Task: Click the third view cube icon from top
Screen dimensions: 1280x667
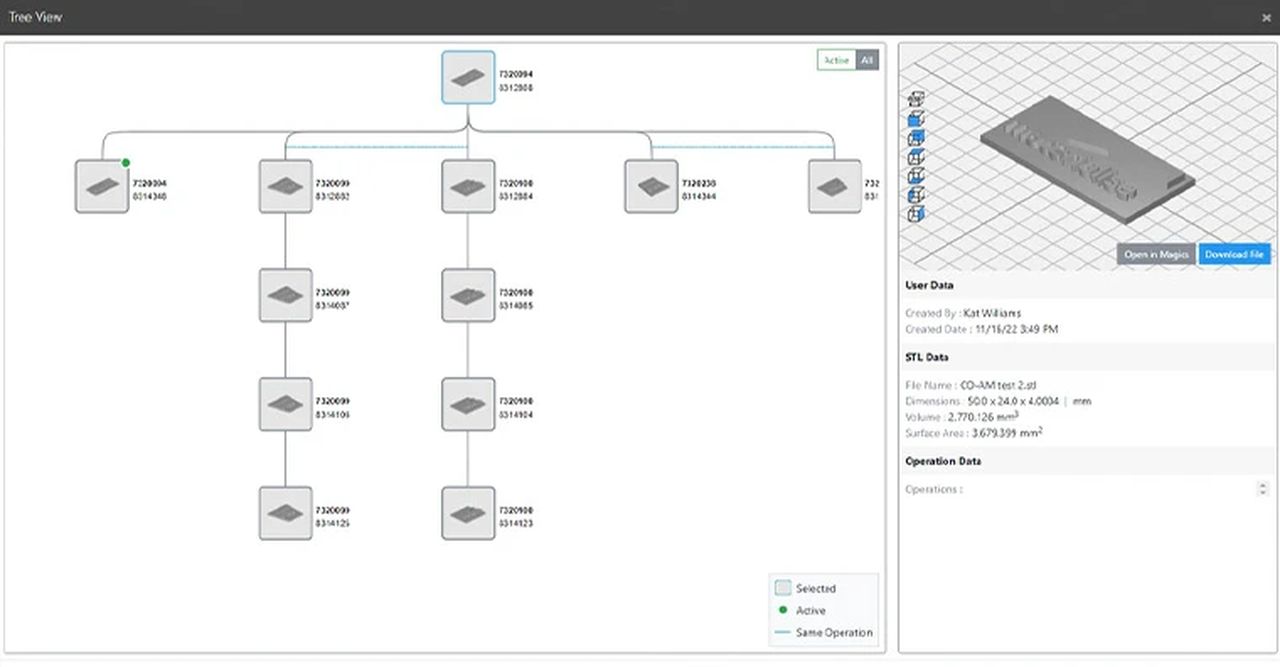Action: (916, 137)
